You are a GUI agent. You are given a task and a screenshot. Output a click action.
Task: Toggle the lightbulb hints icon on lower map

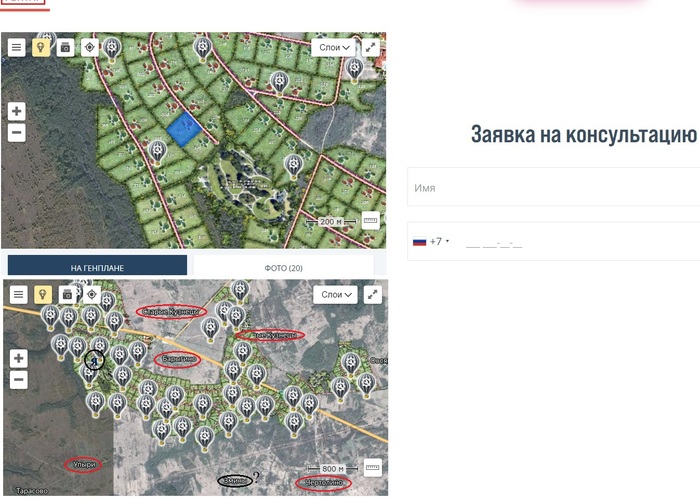[x=43, y=294]
